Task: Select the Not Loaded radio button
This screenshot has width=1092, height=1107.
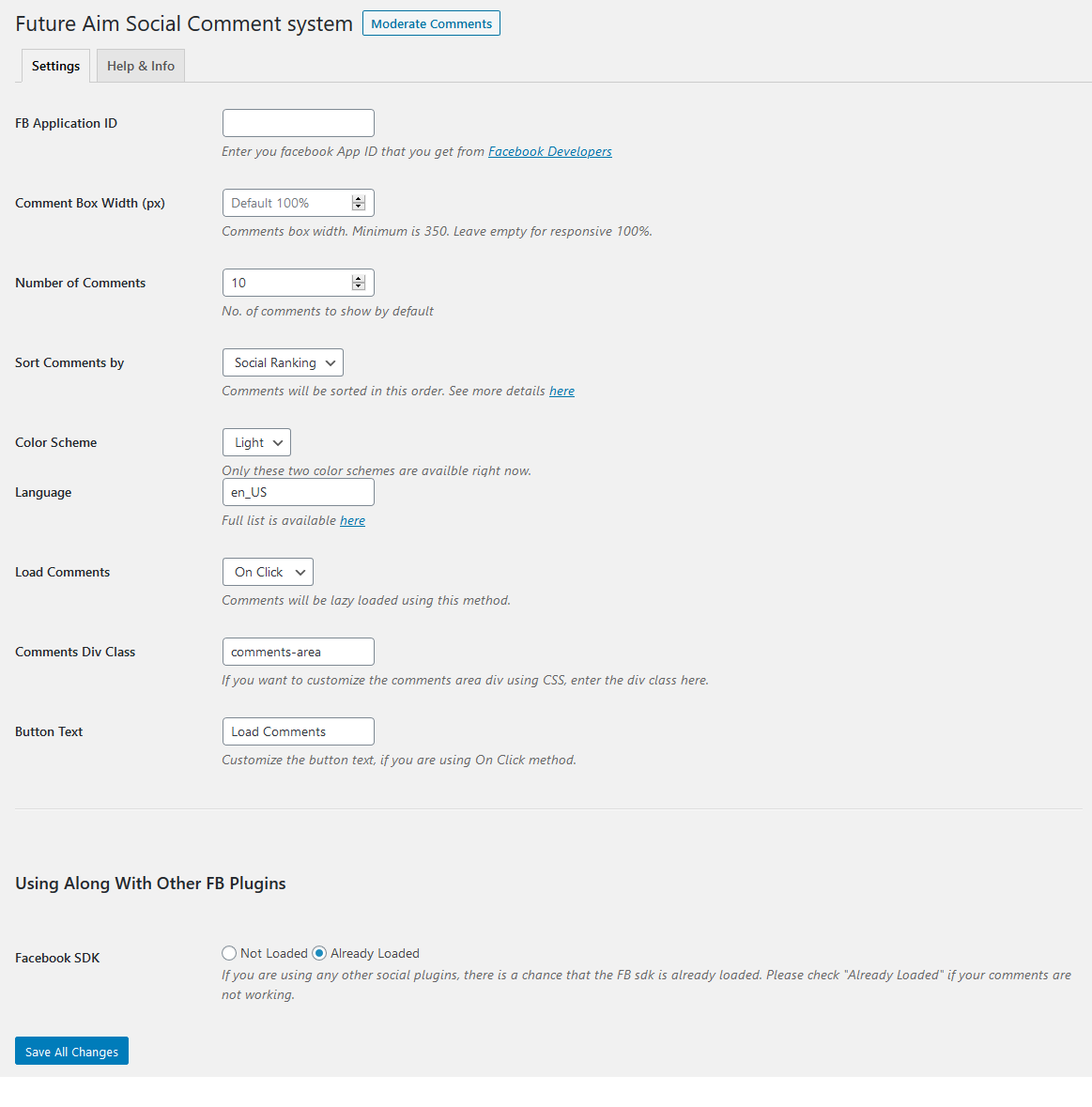Action: (x=229, y=953)
